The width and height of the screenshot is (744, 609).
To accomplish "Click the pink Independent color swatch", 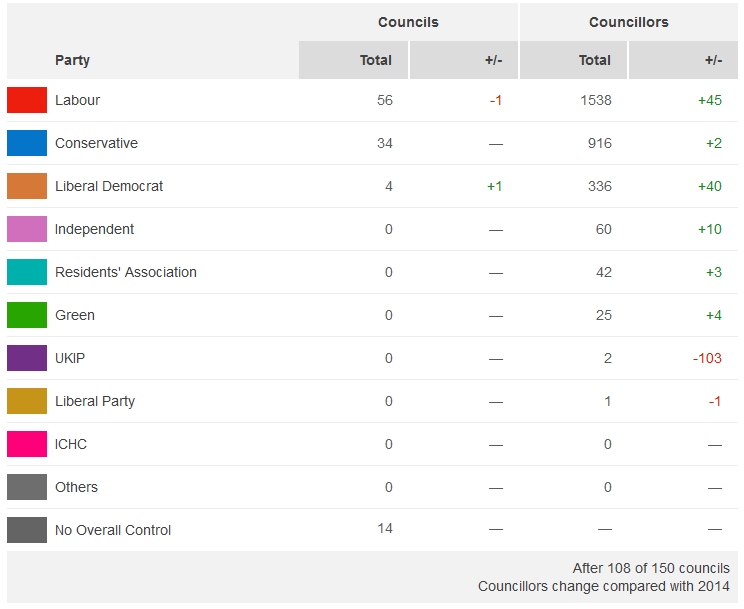I will (x=27, y=229).
